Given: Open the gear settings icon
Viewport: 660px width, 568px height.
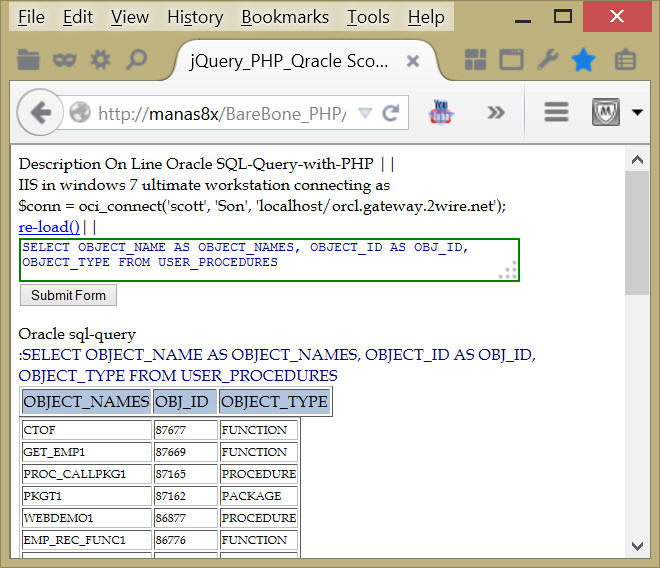Looking at the screenshot, I should click(101, 59).
